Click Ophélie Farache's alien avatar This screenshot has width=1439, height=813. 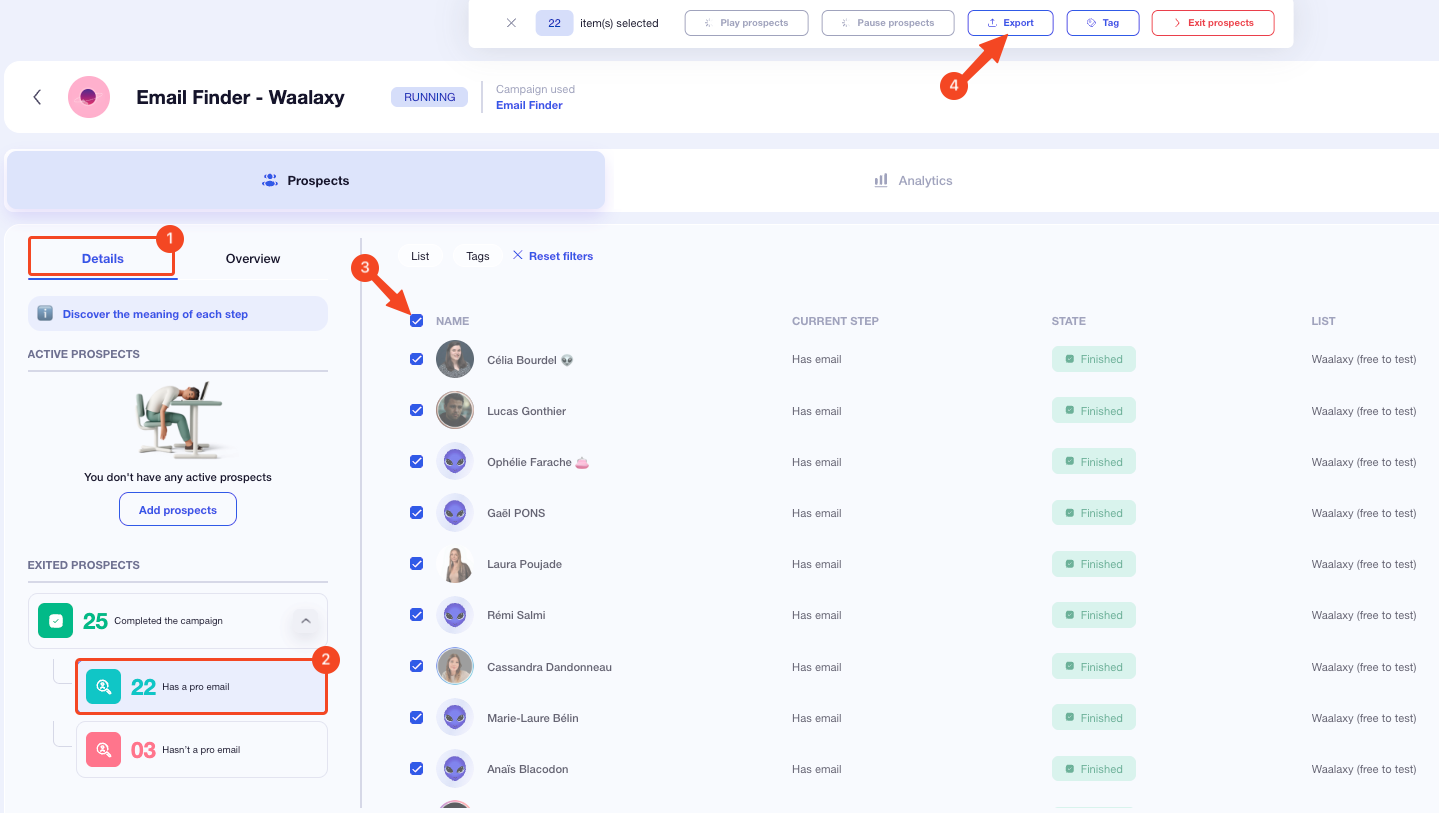pos(455,461)
